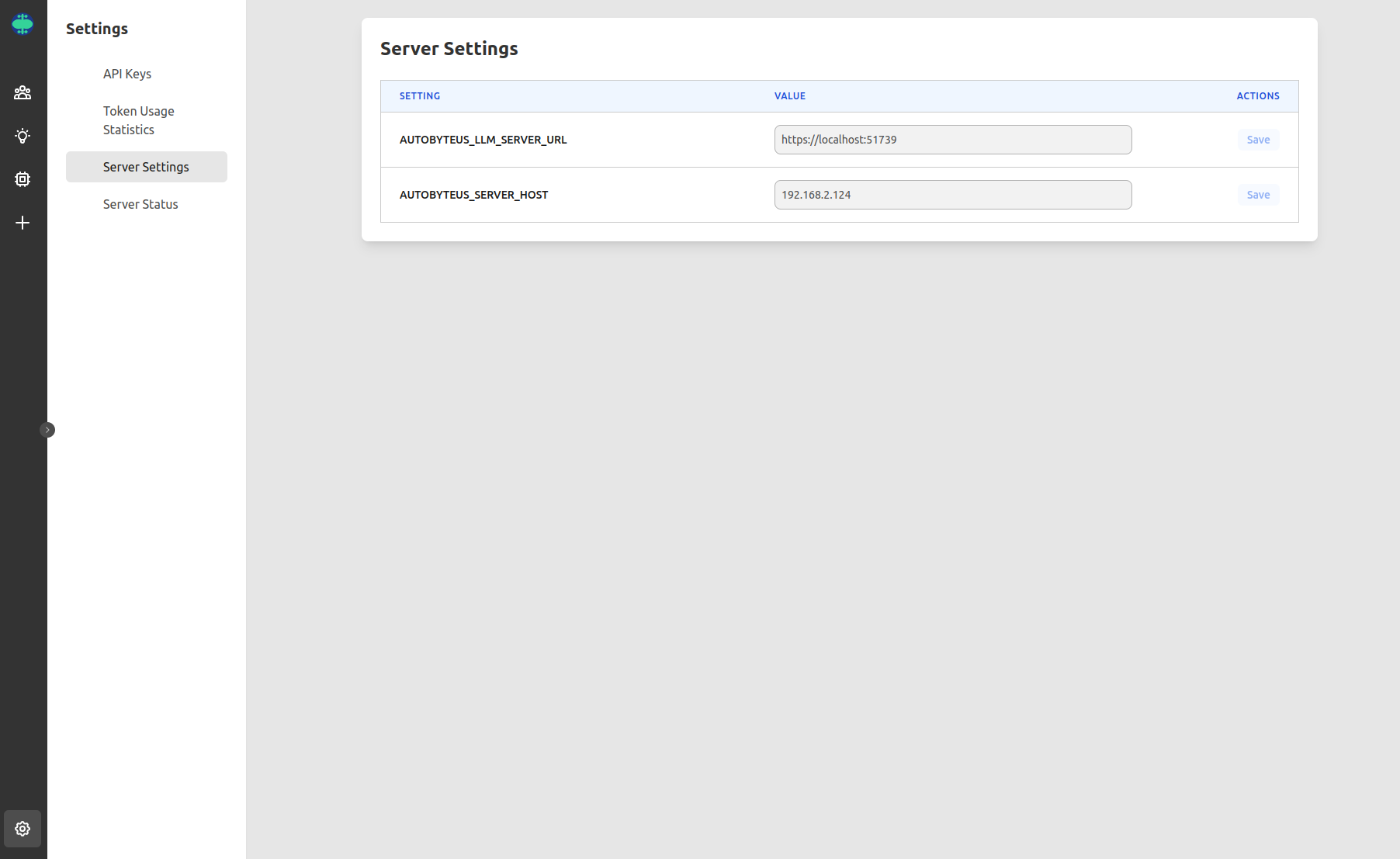Click the people icon above the lightbulb
1400x859 pixels.
coord(23,92)
